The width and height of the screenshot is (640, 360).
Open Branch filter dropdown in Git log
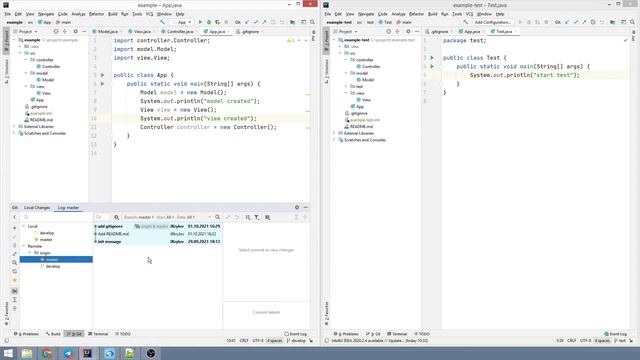coord(139,218)
